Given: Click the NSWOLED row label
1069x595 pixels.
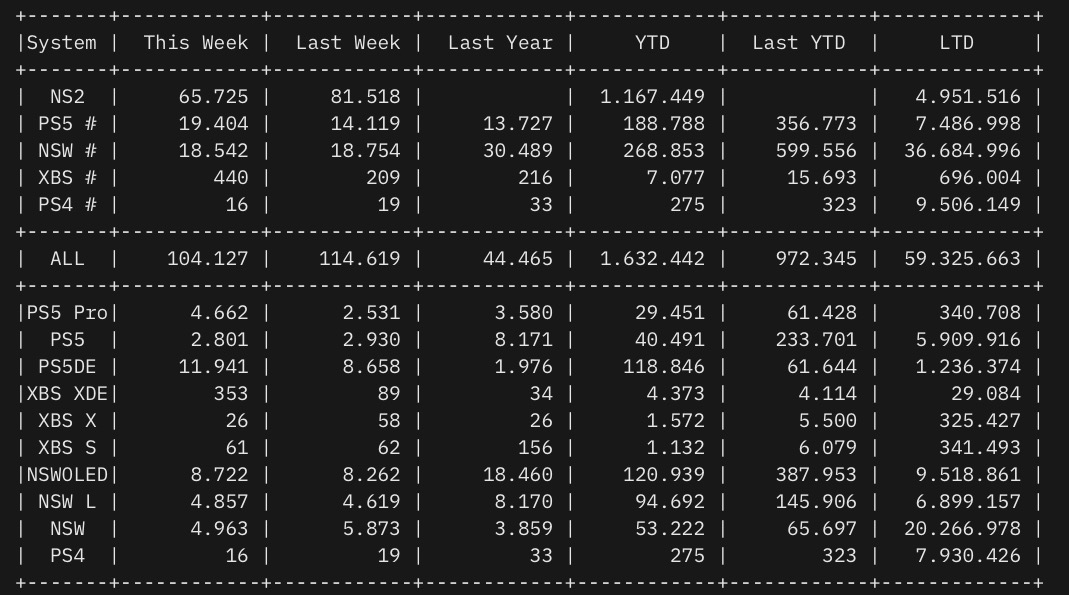Looking at the screenshot, I should [x=67, y=475].
